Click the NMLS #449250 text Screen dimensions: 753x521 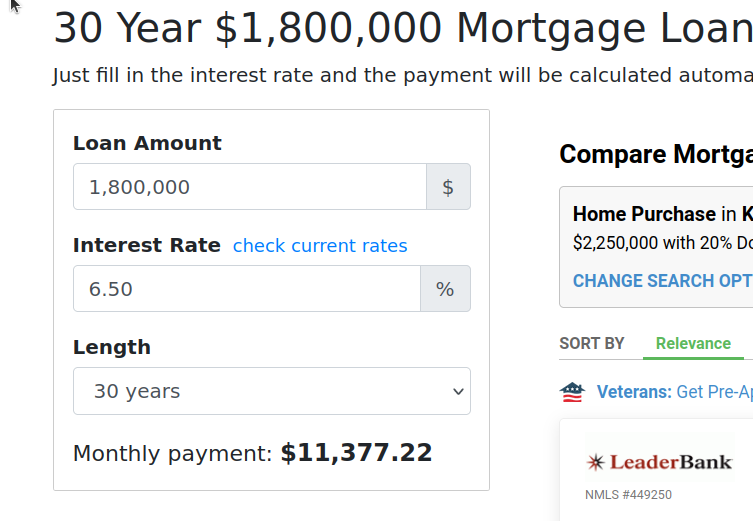coord(628,495)
